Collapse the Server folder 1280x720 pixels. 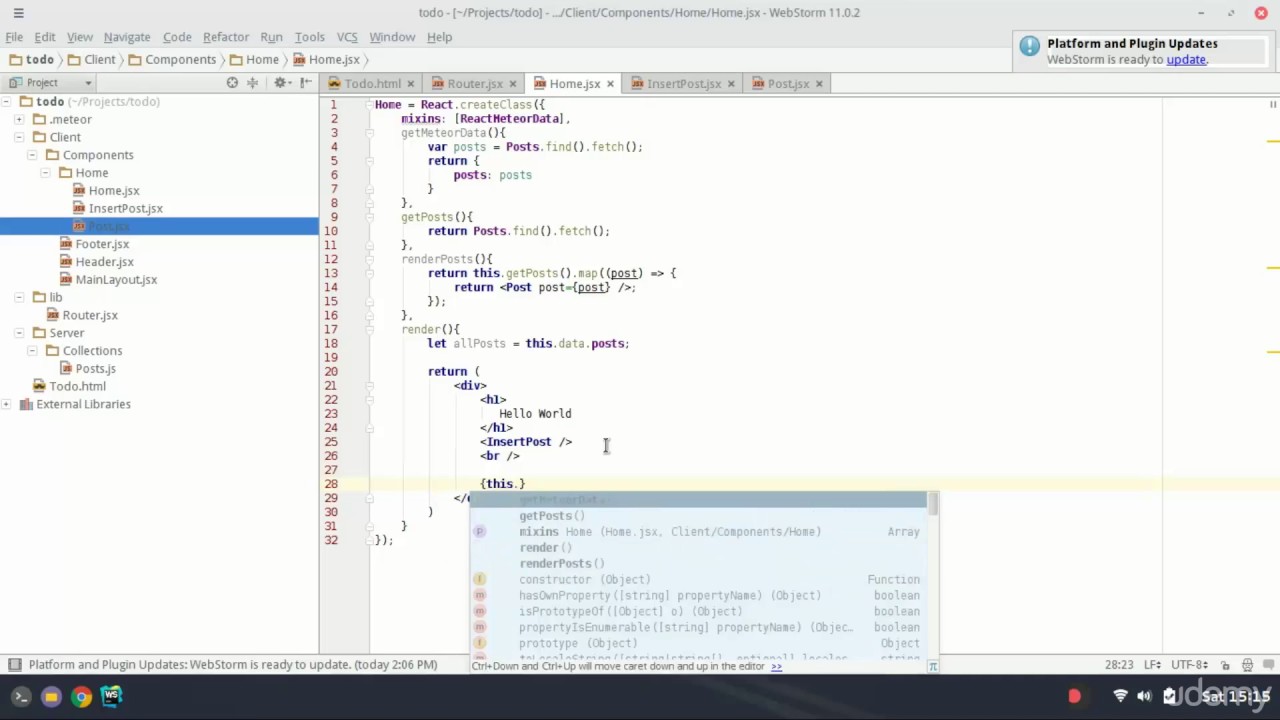pos(19,333)
